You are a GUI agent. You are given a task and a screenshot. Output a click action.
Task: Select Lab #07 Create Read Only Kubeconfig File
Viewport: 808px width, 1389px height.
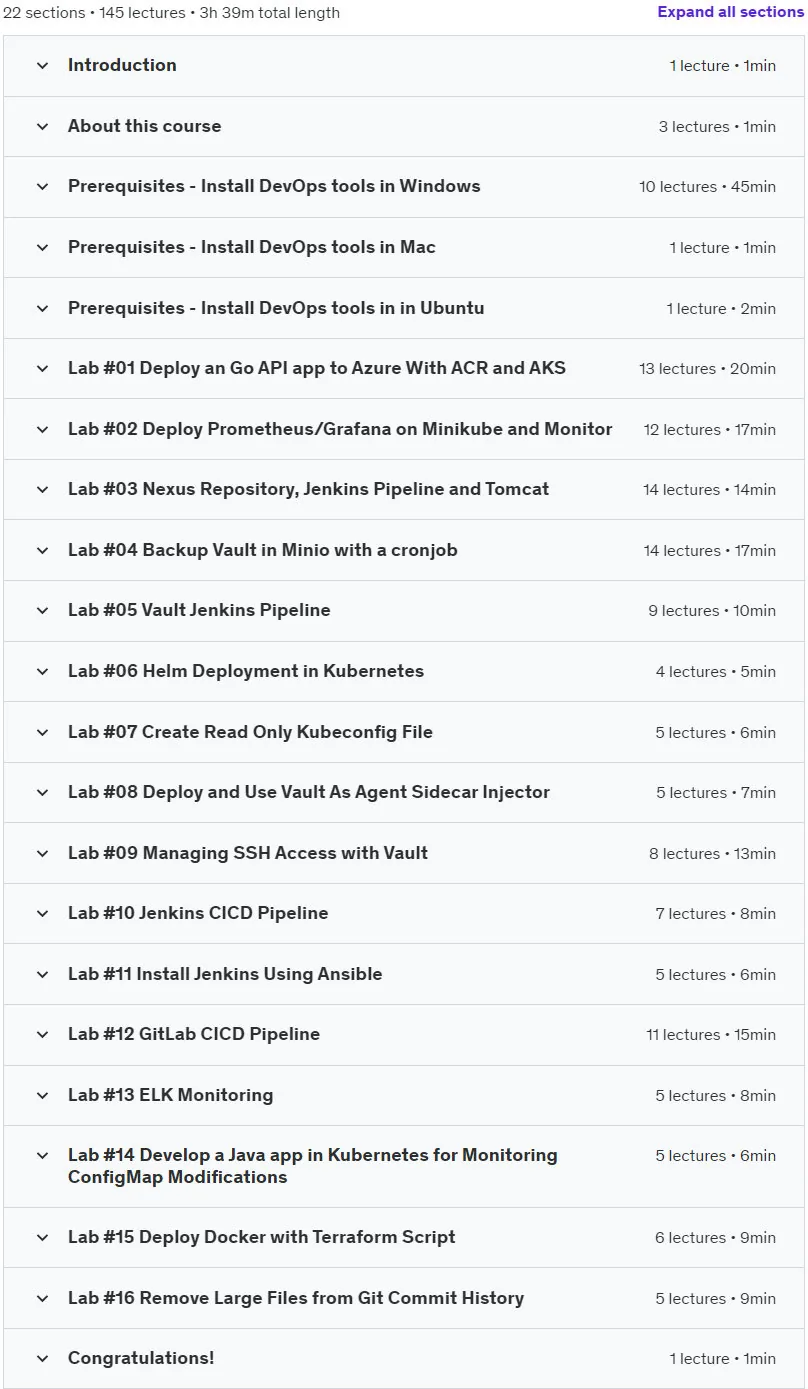250,732
